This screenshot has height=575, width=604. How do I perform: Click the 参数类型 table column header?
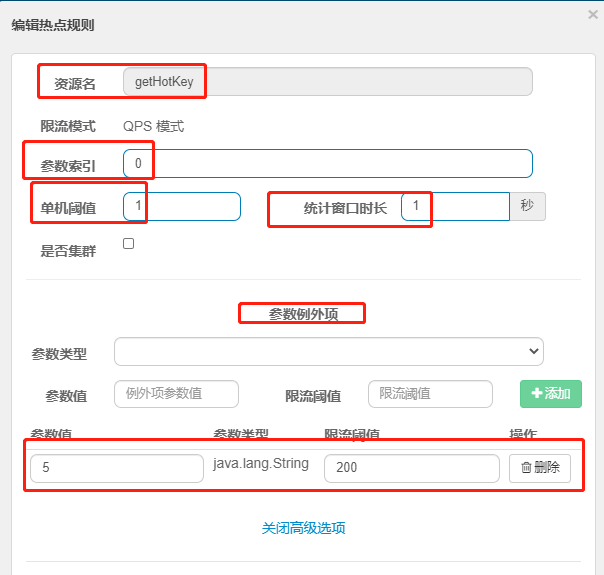(x=241, y=434)
